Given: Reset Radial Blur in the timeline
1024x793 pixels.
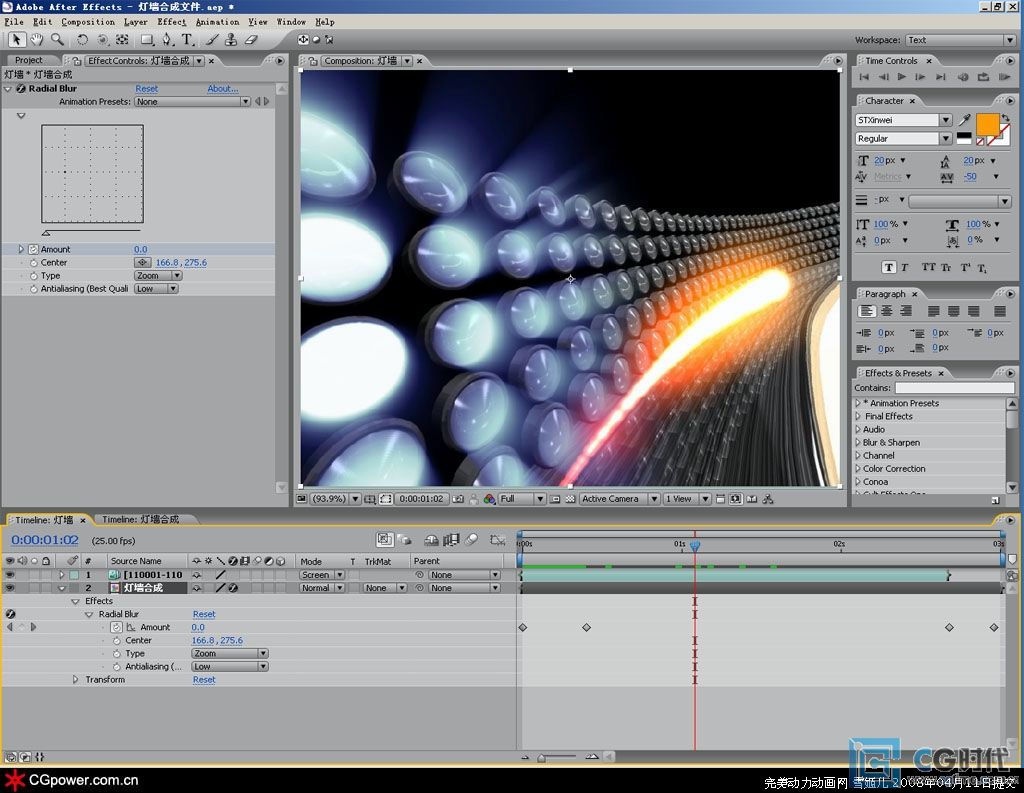Looking at the screenshot, I should 204,614.
